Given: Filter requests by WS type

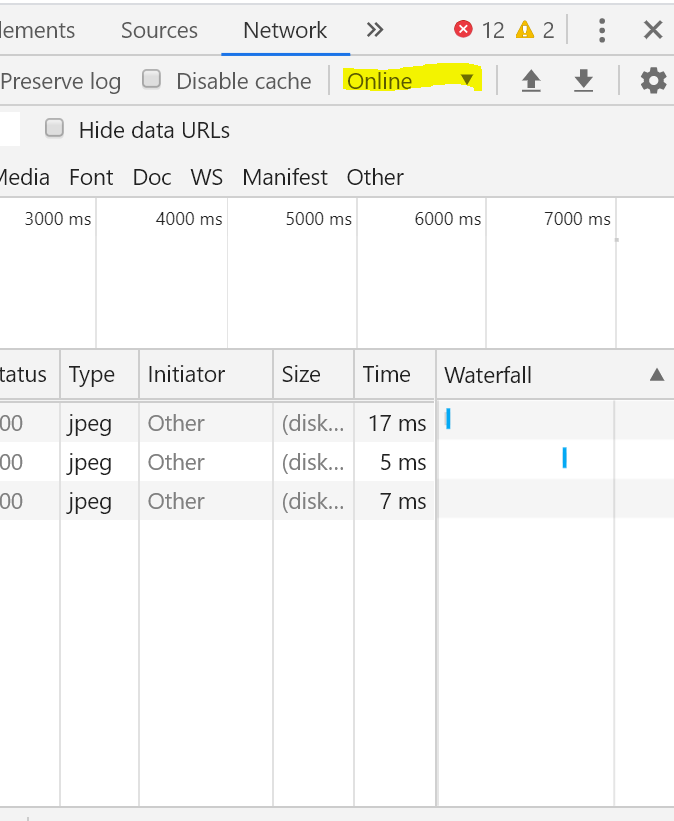Looking at the screenshot, I should 207,177.
